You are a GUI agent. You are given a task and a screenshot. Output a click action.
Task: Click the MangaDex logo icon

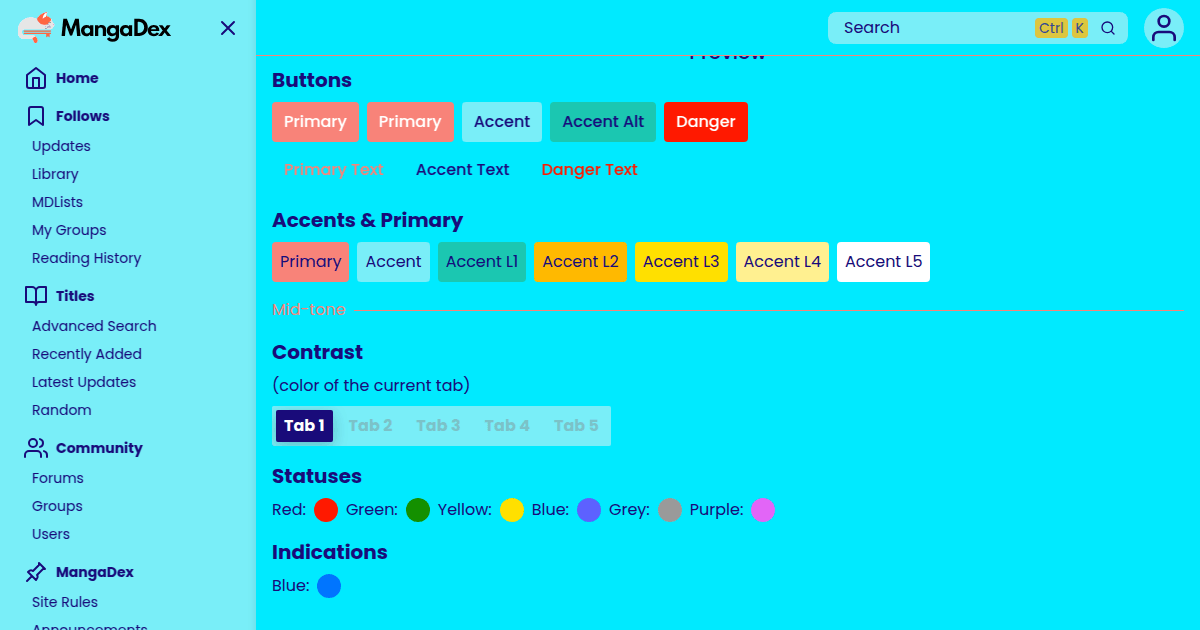coord(36,28)
